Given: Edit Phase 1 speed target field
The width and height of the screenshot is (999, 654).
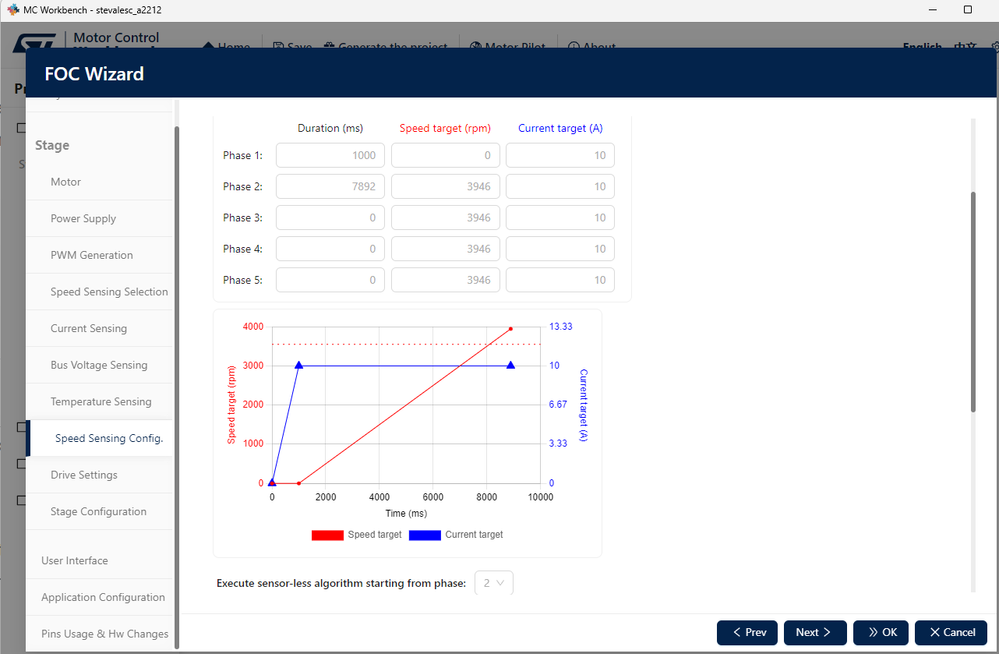Looking at the screenshot, I should click(x=445, y=156).
